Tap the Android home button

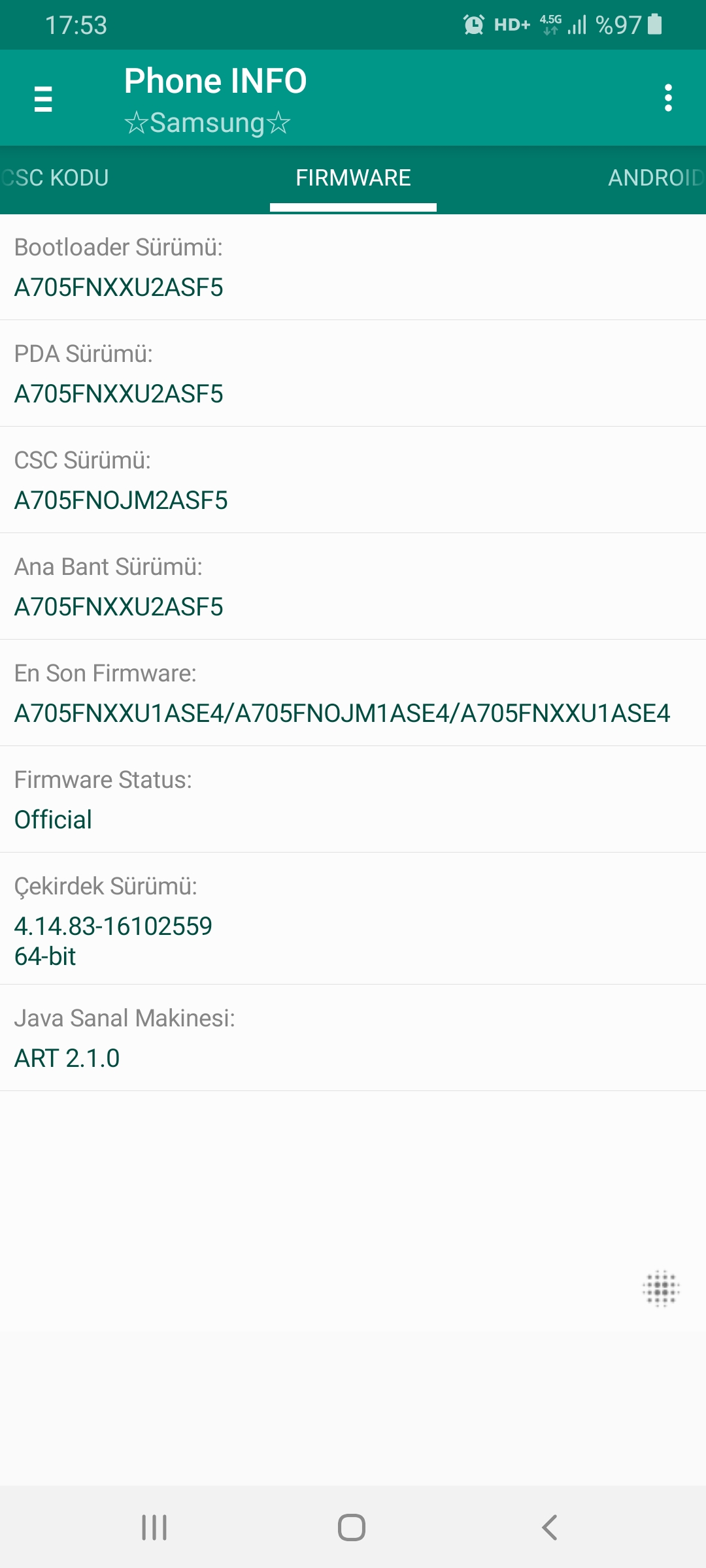(352, 1527)
